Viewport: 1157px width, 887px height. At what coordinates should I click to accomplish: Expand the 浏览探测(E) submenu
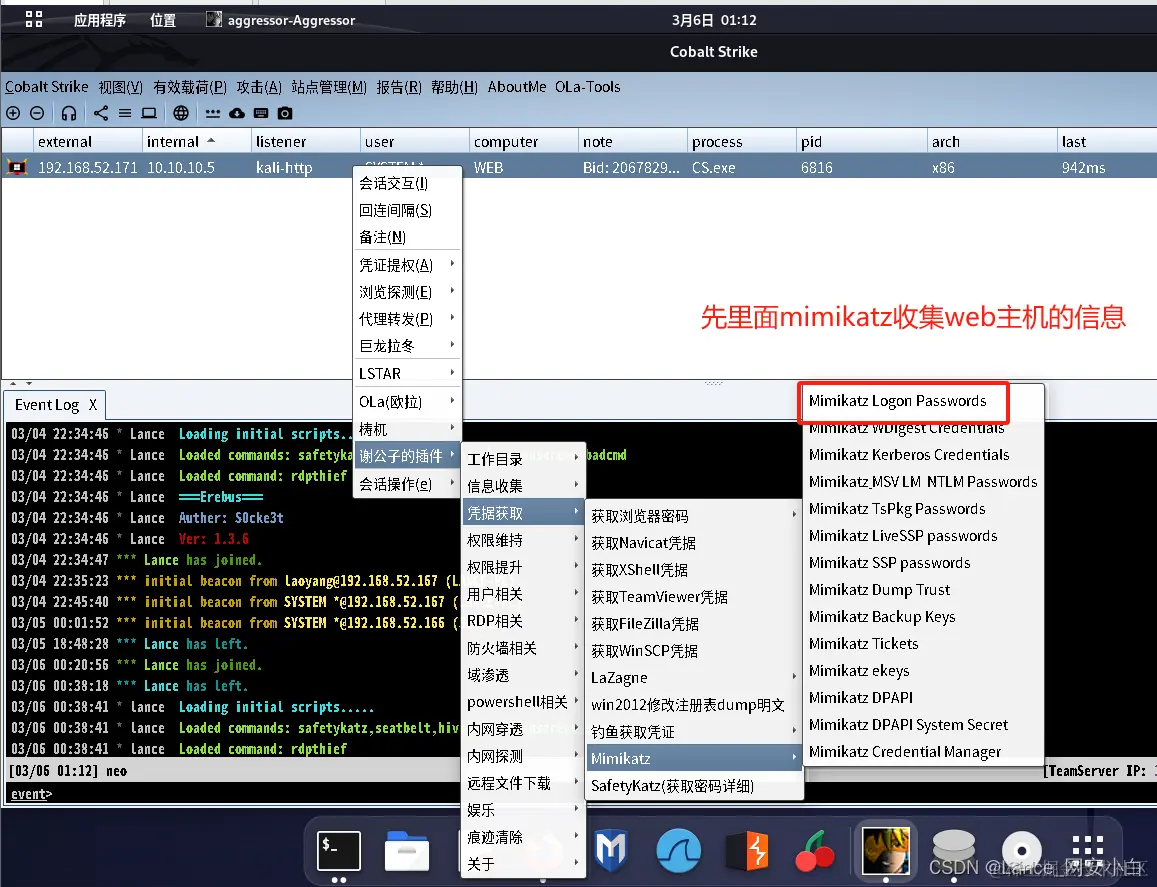pyautogui.click(x=407, y=291)
